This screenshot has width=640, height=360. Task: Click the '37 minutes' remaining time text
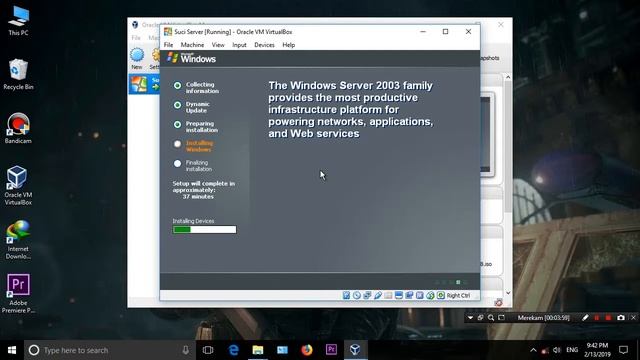[x=198, y=197]
